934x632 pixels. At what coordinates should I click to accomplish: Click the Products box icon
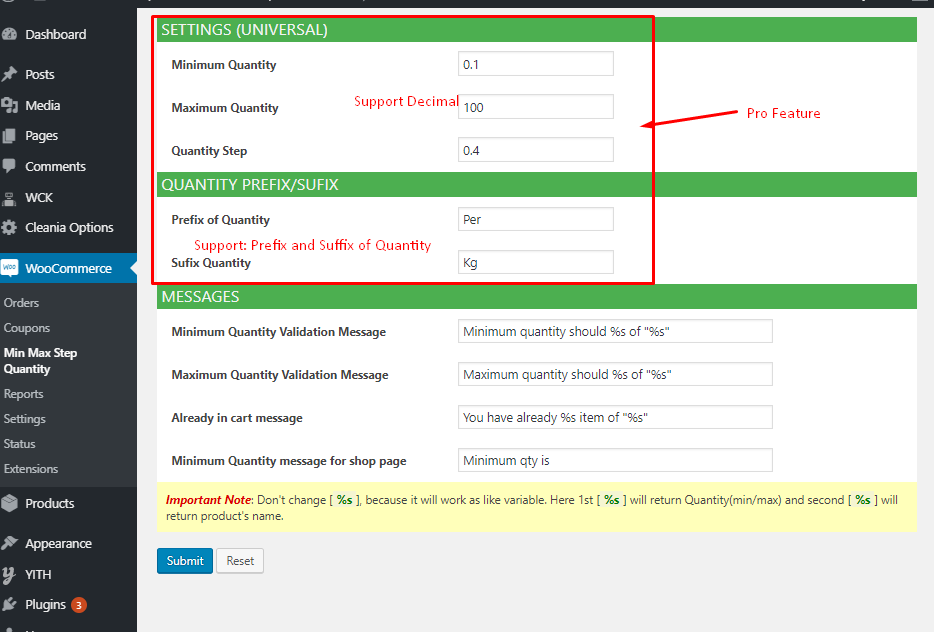(x=10, y=503)
